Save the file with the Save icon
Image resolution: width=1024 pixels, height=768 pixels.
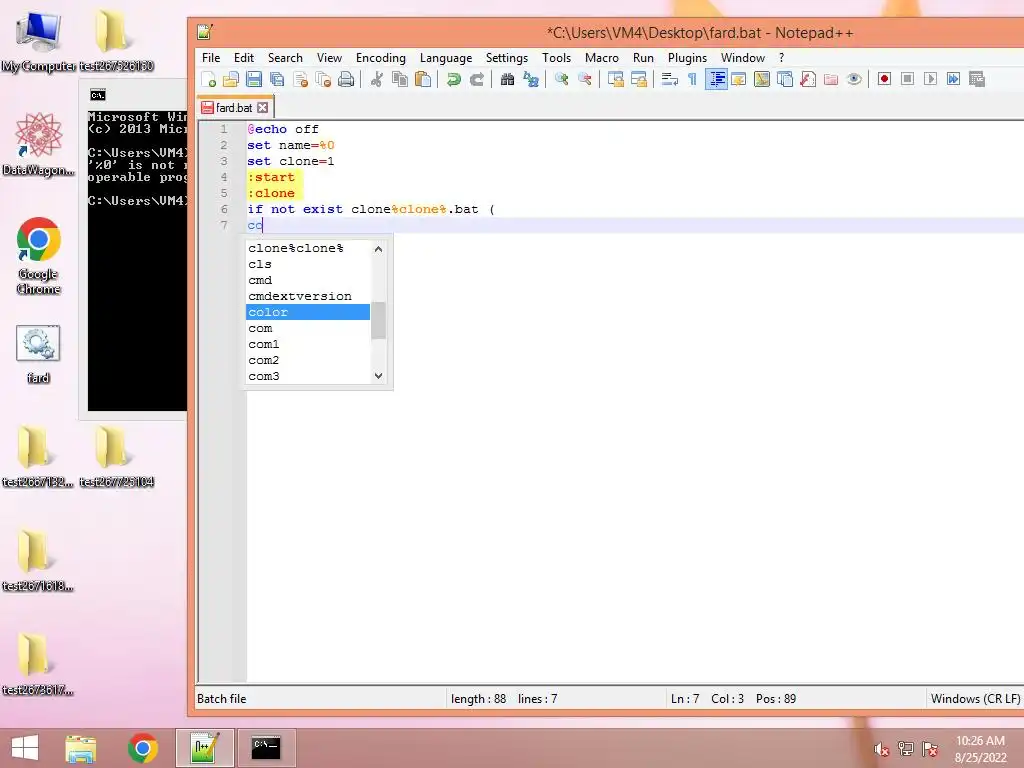pos(253,80)
